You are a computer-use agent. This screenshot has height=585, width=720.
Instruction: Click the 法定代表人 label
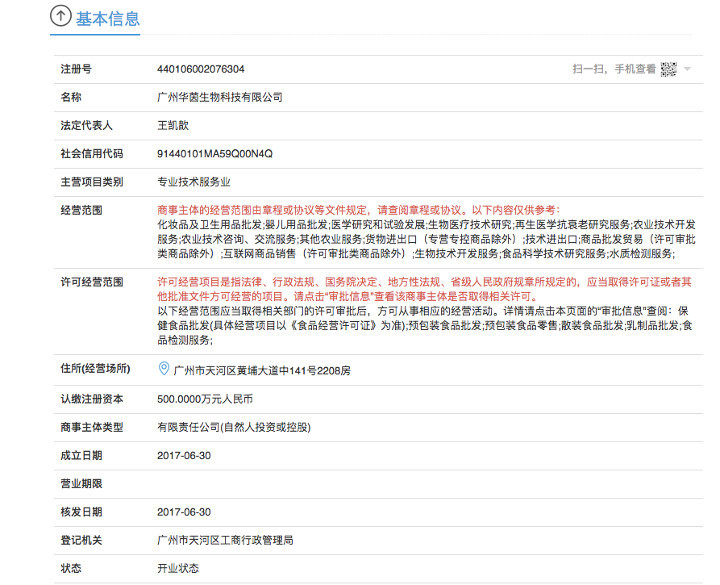[x=86, y=125]
